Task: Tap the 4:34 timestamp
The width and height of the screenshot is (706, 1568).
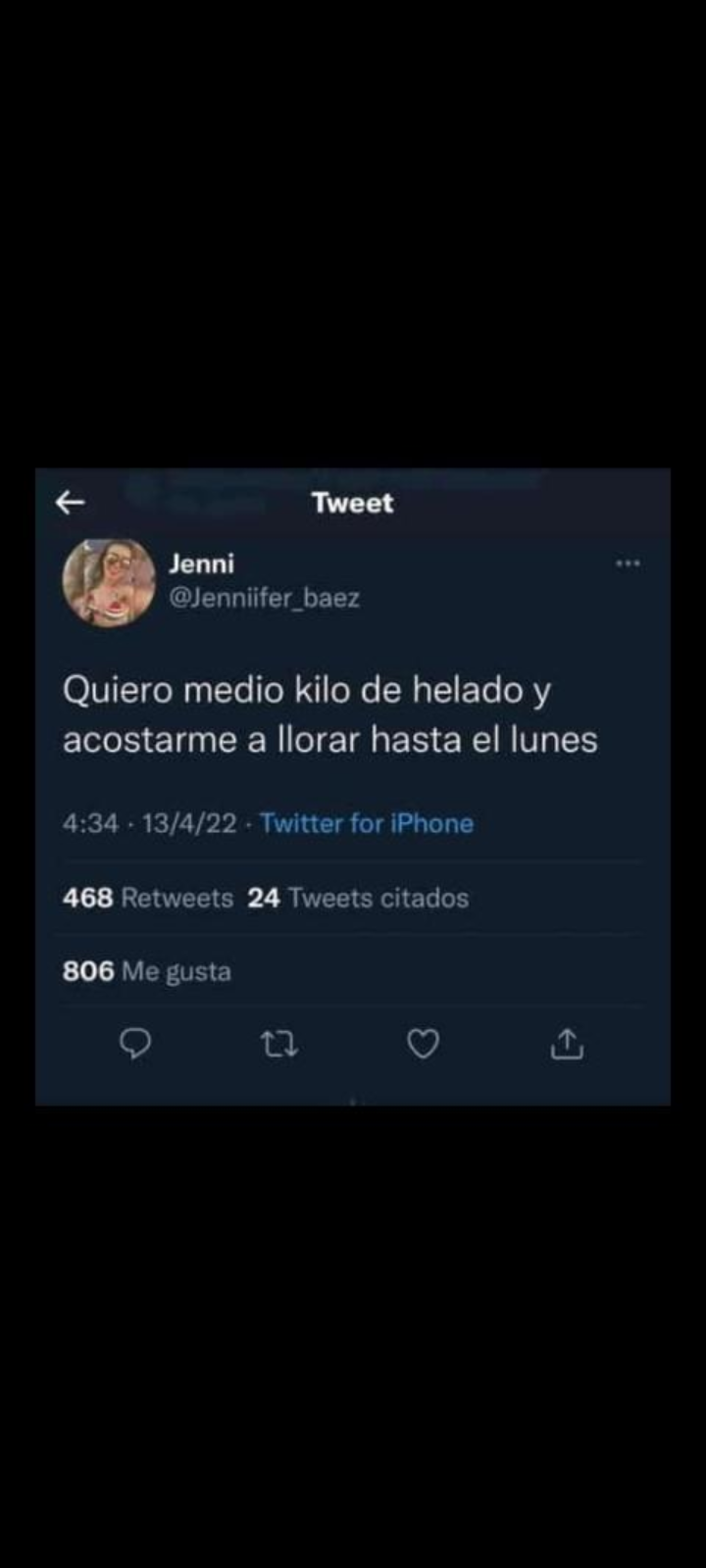Action: click(x=90, y=823)
